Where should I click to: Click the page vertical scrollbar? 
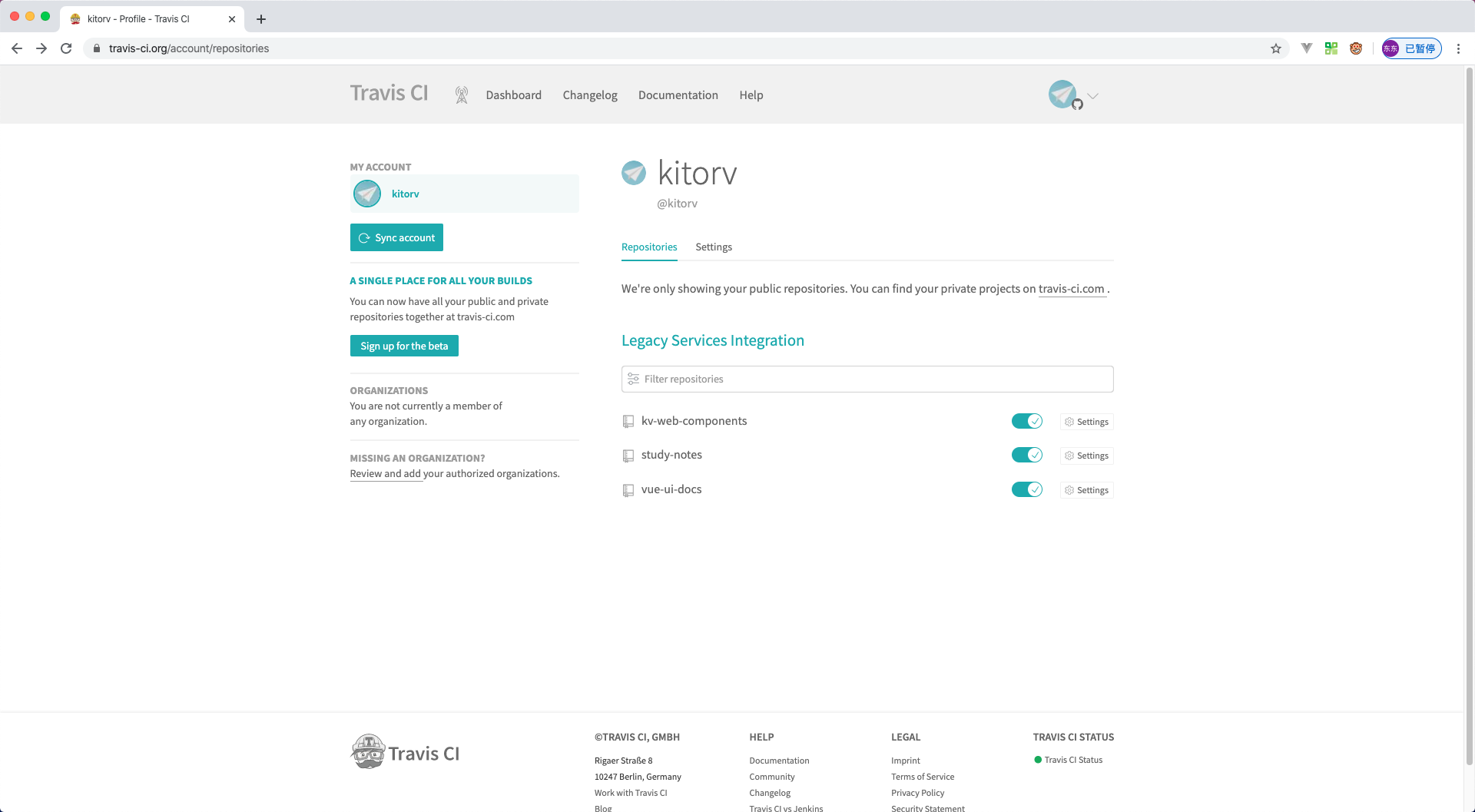1469,415
